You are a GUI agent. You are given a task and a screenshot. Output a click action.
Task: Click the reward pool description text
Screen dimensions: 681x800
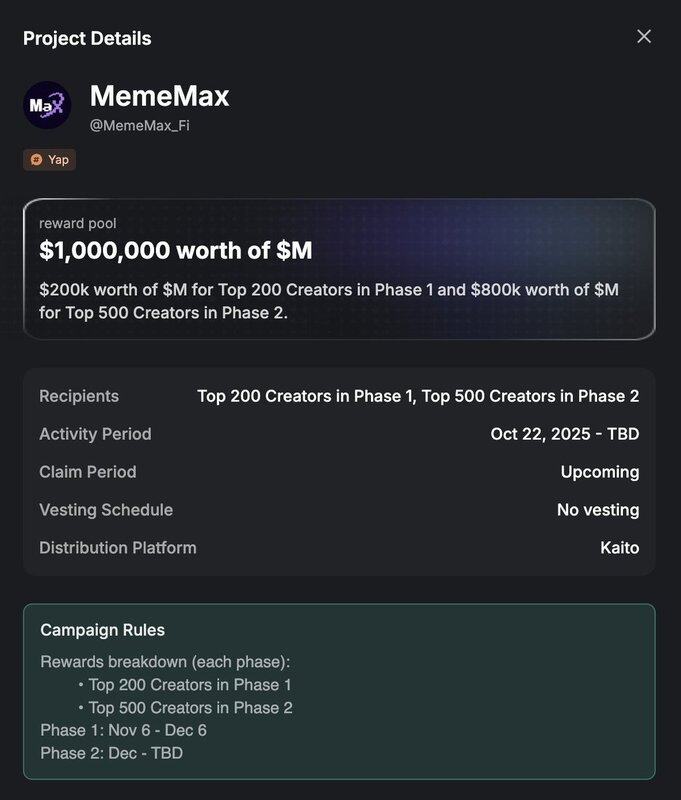pos(329,300)
